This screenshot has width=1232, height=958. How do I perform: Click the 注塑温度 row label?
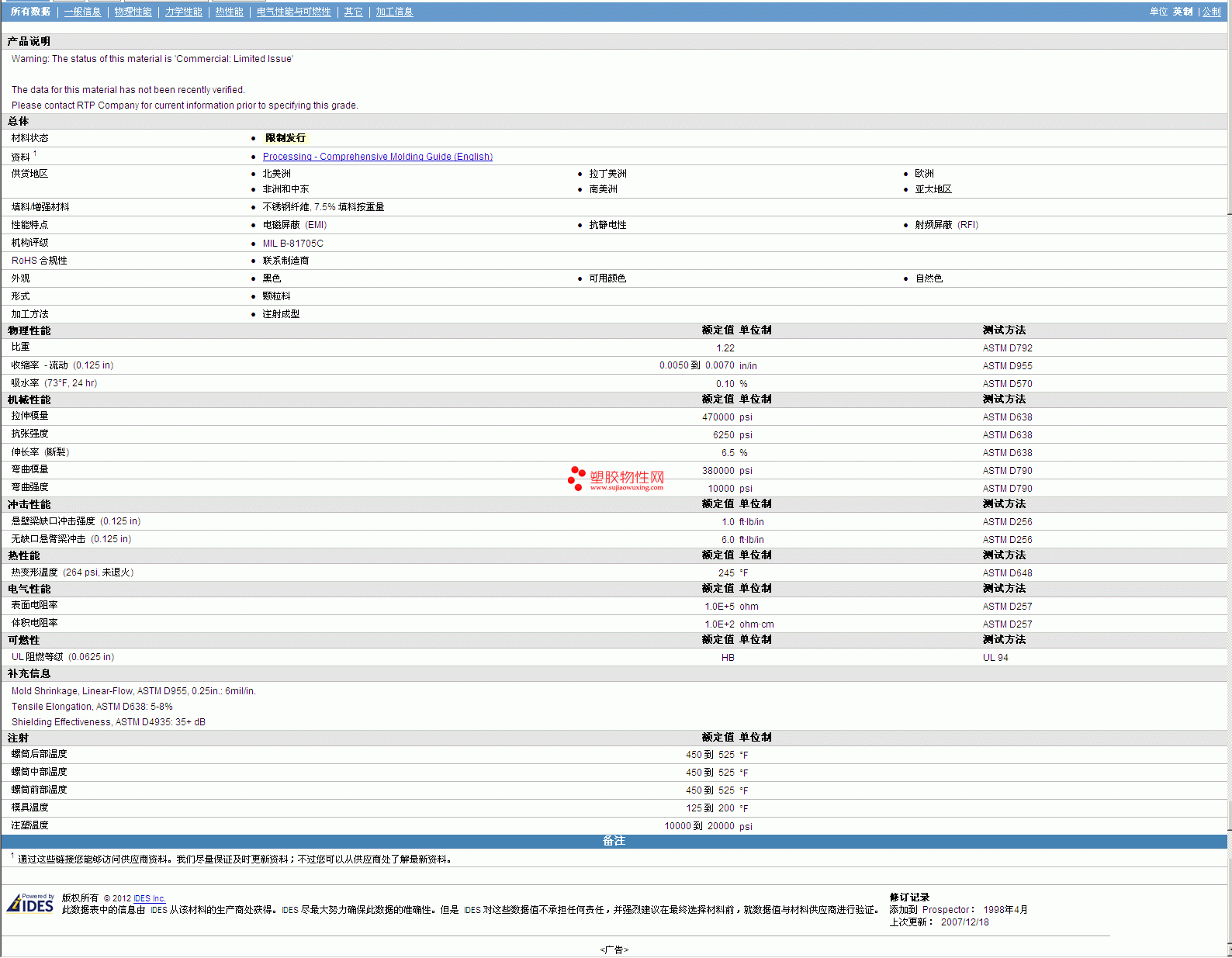(29, 825)
